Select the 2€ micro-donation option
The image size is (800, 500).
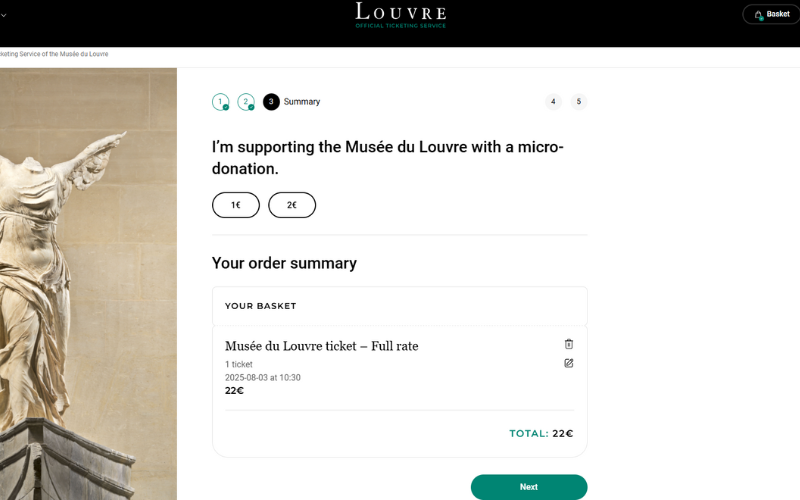click(x=292, y=205)
